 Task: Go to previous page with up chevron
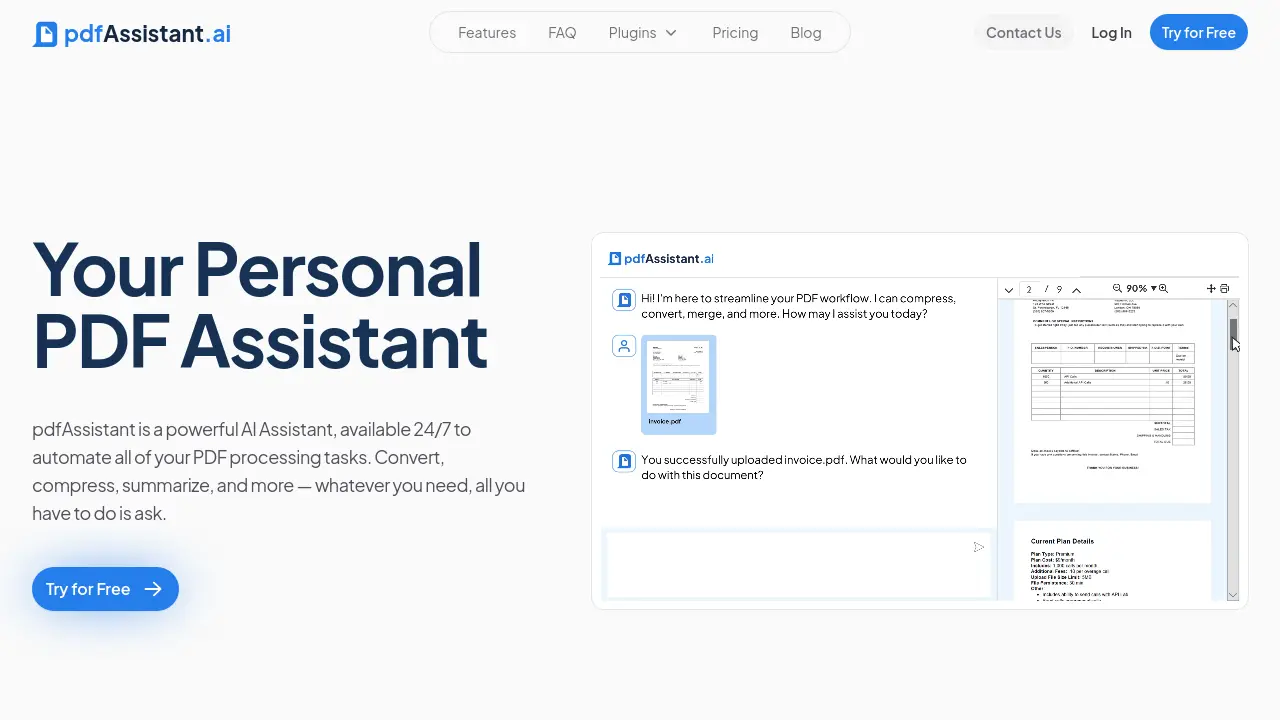tap(1076, 290)
